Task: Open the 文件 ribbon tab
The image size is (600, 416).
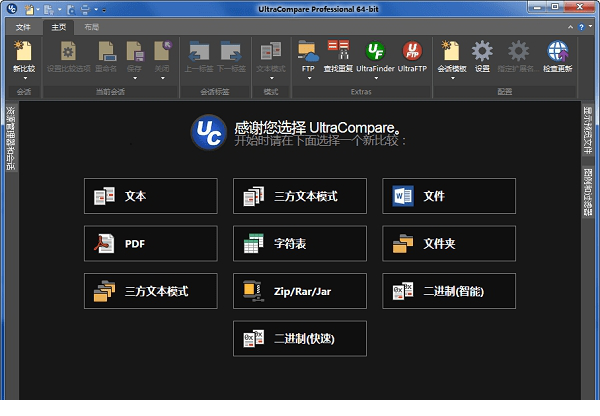Action: (23, 27)
